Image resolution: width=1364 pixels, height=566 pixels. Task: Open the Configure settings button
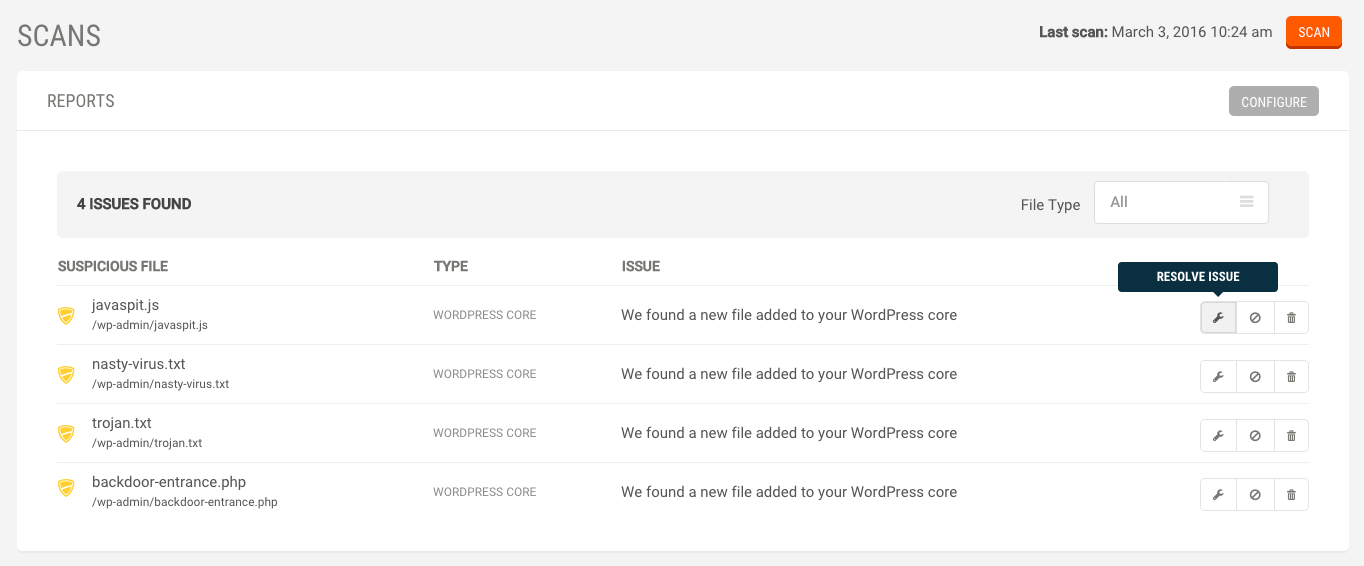coord(1273,102)
